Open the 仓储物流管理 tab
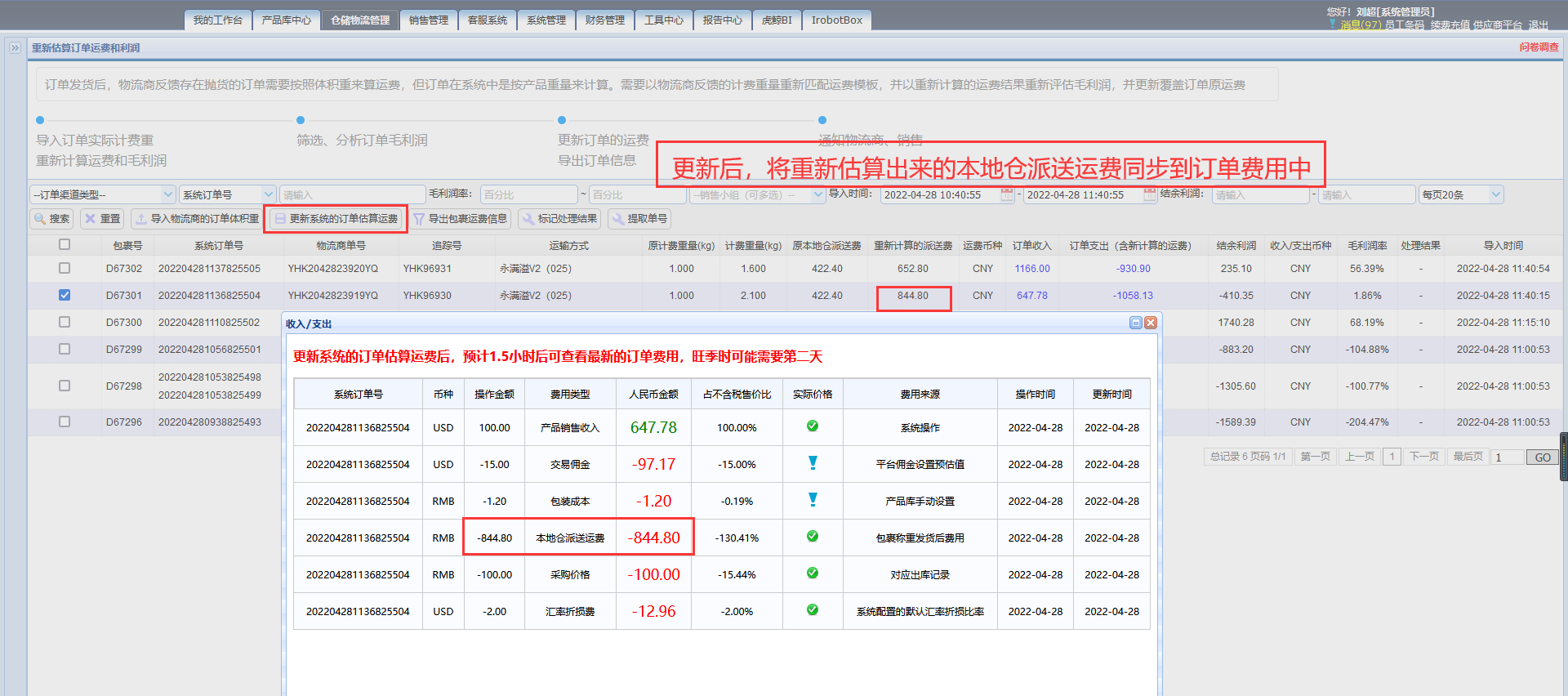The width and height of the screenshot is (1568, 696). click(x=360, y=20)
